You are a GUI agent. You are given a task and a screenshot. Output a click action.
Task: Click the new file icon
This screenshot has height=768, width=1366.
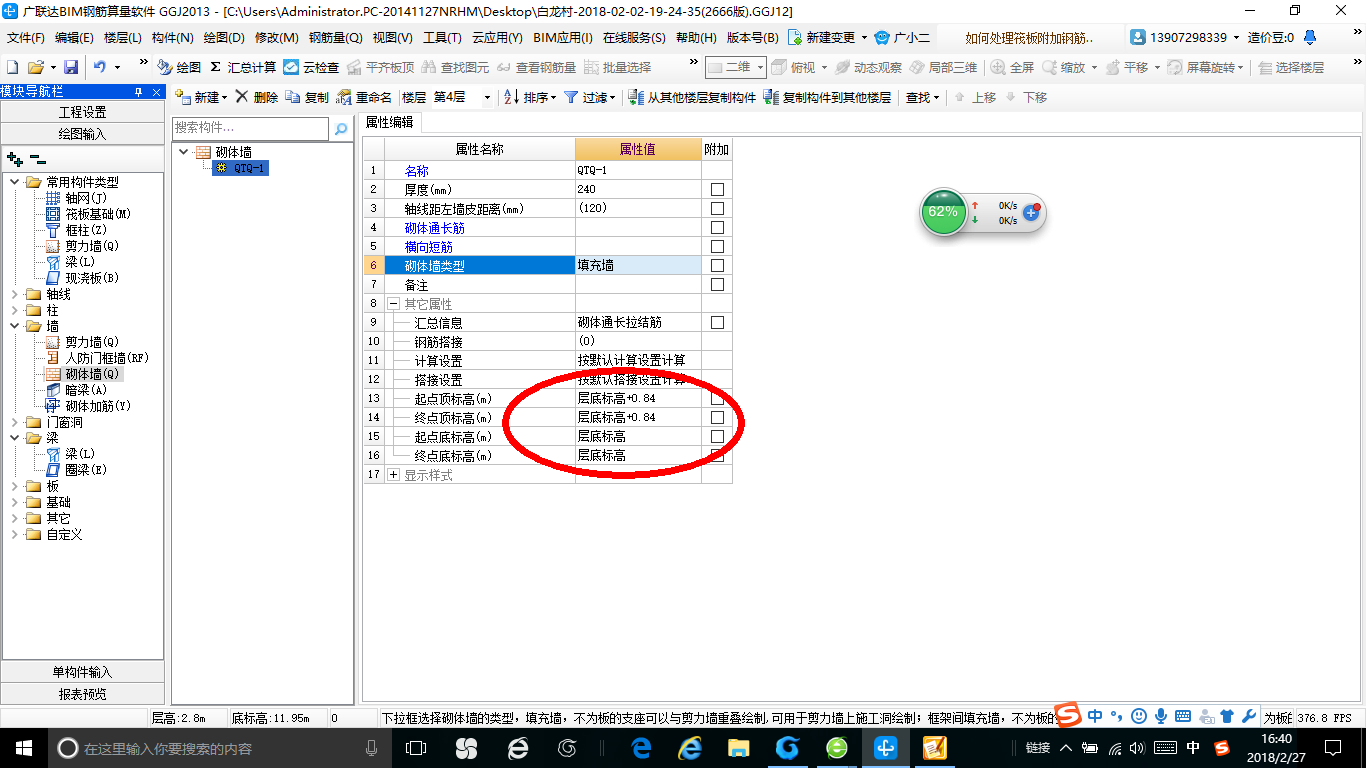pos(12,67)
